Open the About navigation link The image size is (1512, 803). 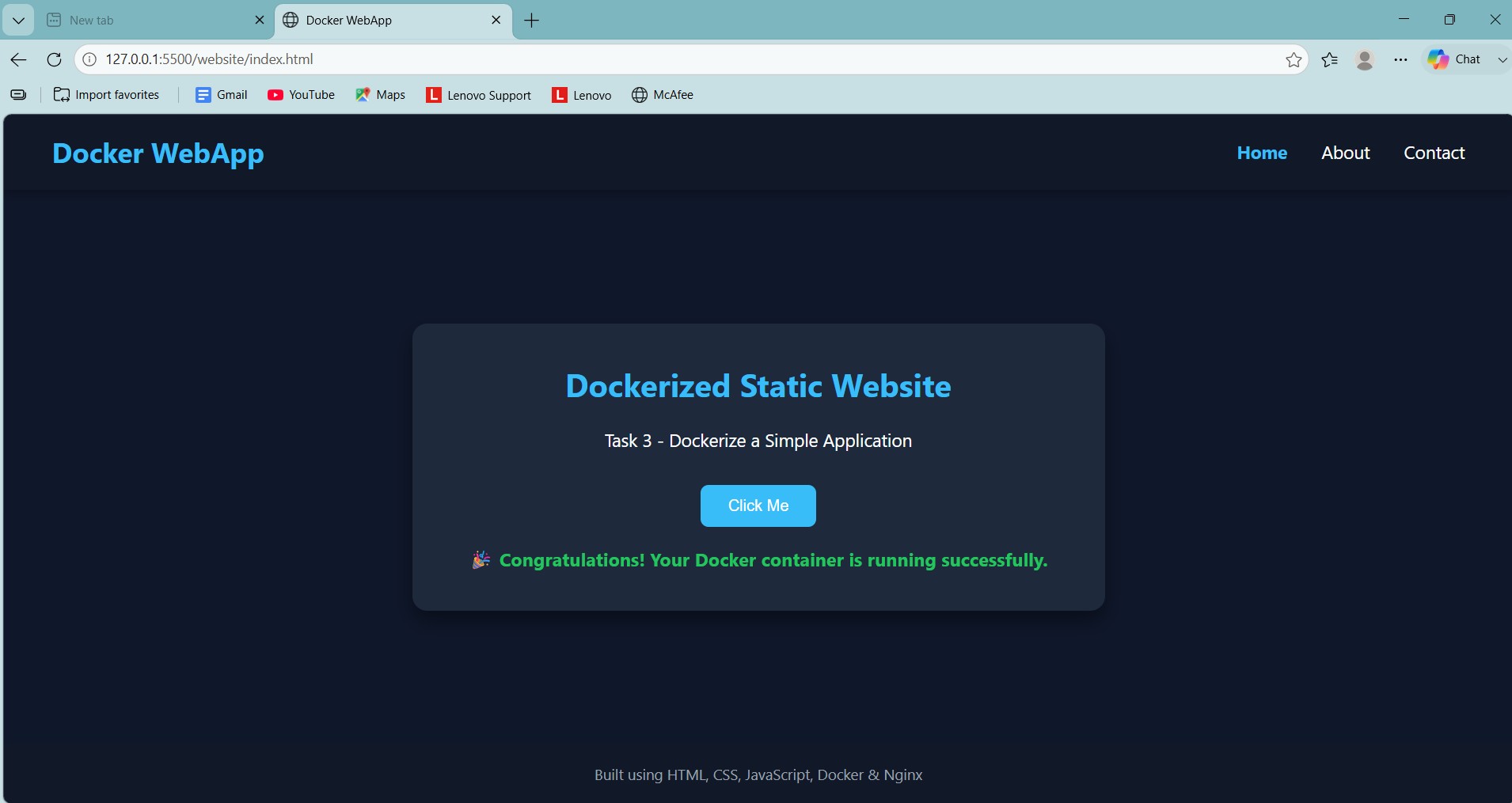pyautogui.click(x=1345, y=153)
